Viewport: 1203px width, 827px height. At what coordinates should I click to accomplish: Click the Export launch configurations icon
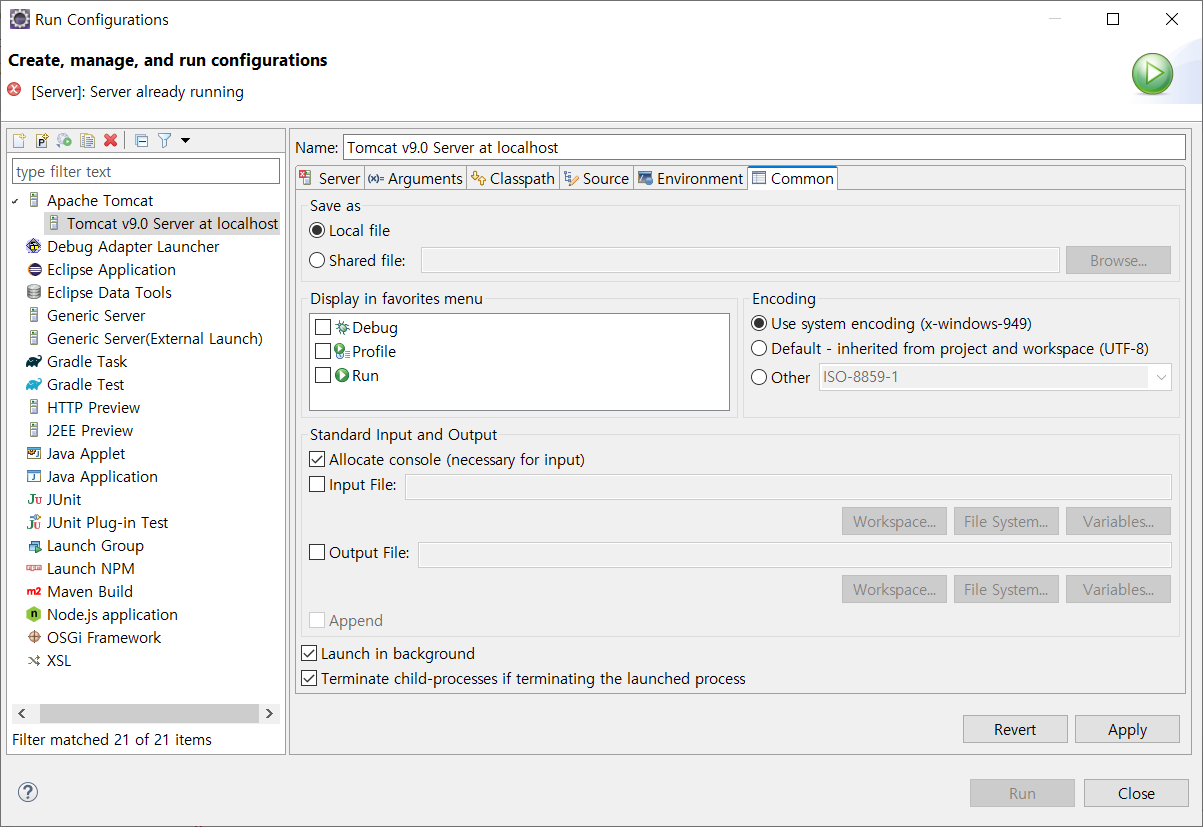coord(65,141)
